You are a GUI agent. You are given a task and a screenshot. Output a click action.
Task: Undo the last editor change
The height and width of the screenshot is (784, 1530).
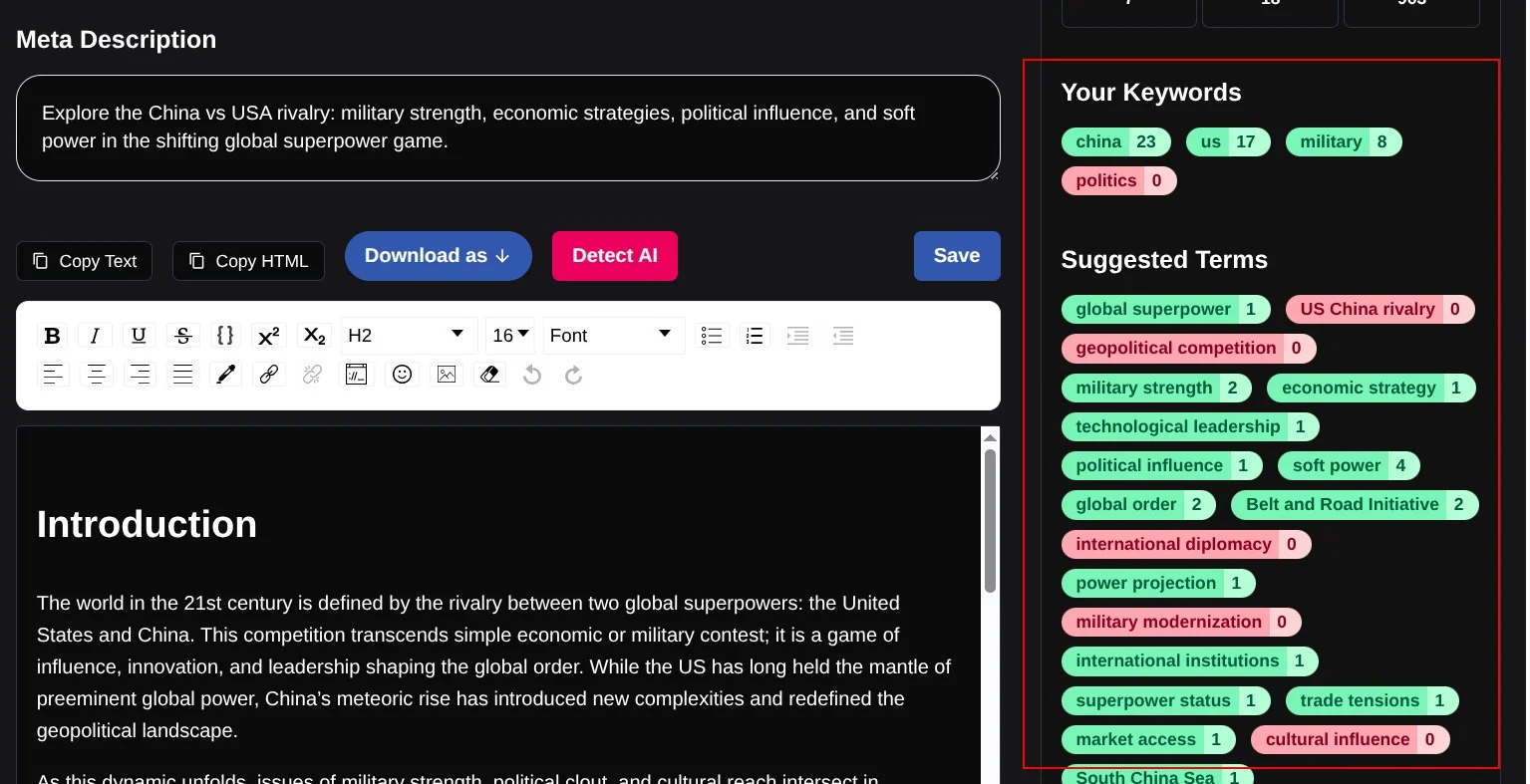pyautogui.click(x=531, y=375)
